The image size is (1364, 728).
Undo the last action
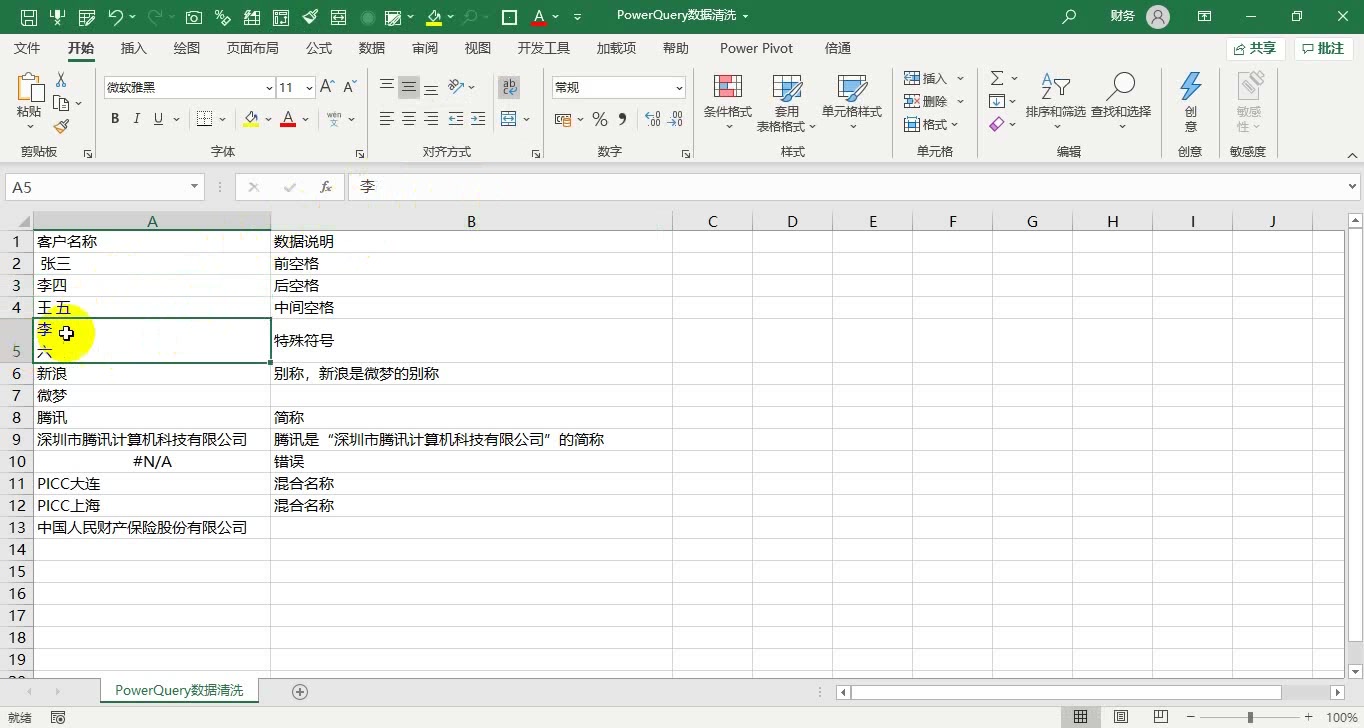click(x=115, y=17)
